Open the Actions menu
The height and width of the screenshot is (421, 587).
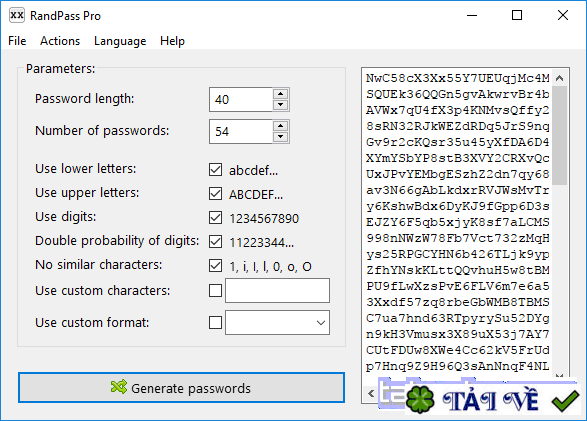(x=60, y=41)
